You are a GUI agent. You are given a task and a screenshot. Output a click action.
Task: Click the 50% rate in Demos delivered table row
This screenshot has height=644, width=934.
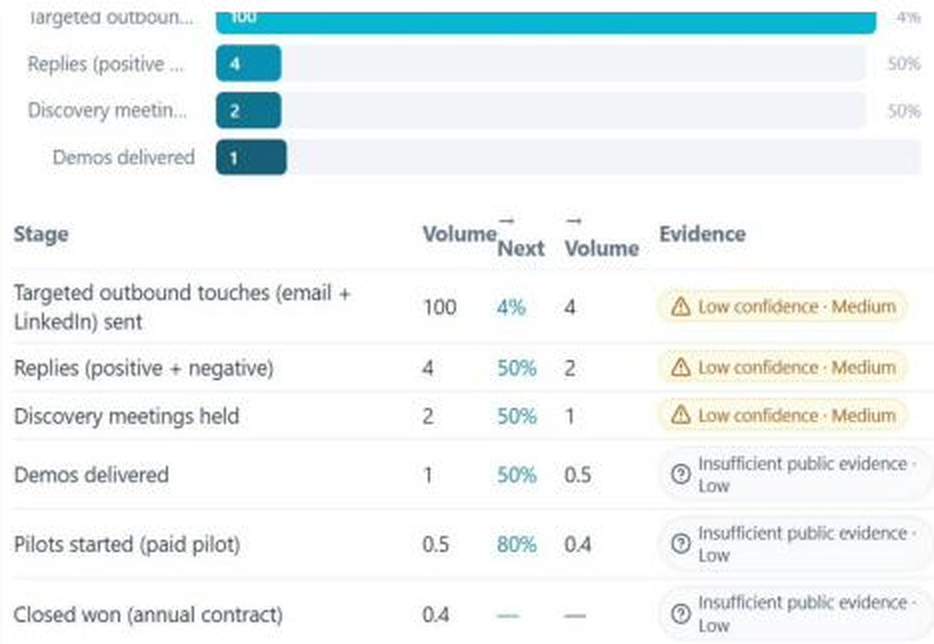coord(516,475)
